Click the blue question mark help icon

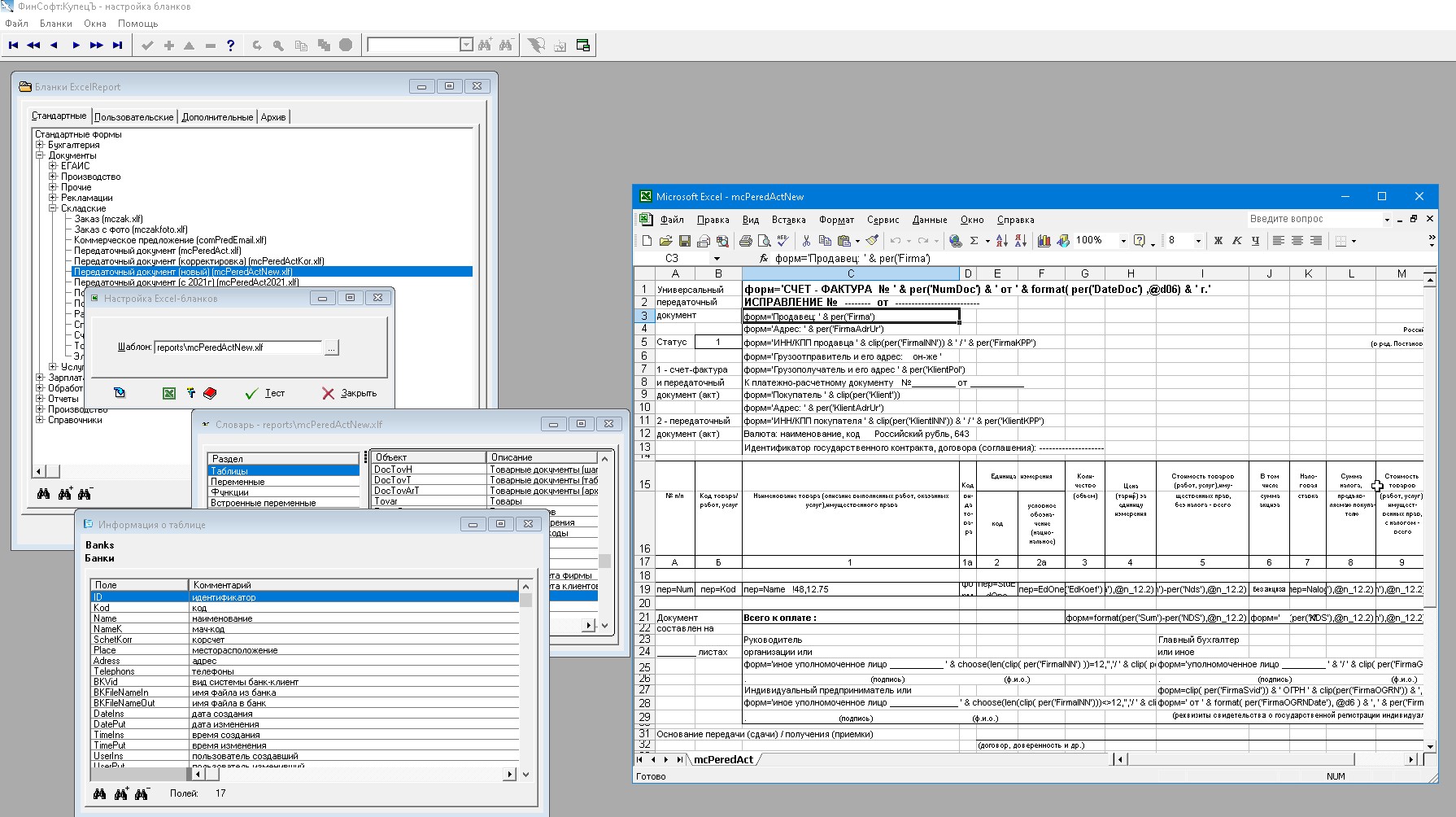[231, 46]
